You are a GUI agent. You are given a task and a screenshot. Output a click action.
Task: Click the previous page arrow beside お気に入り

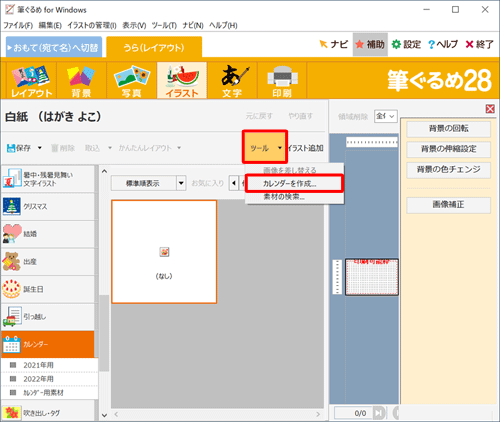234,183
